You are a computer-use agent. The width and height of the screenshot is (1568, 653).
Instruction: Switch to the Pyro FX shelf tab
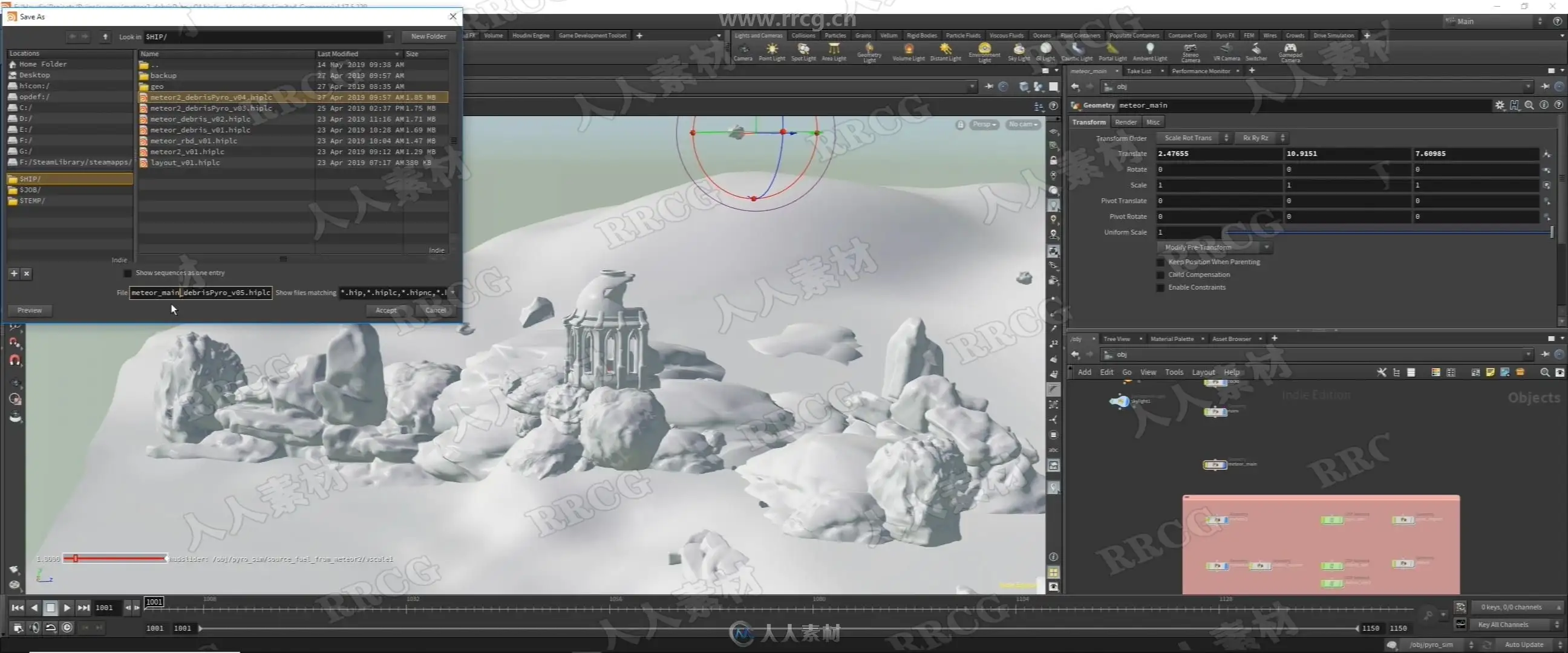pyautogui.click(x=1224, y=35)
